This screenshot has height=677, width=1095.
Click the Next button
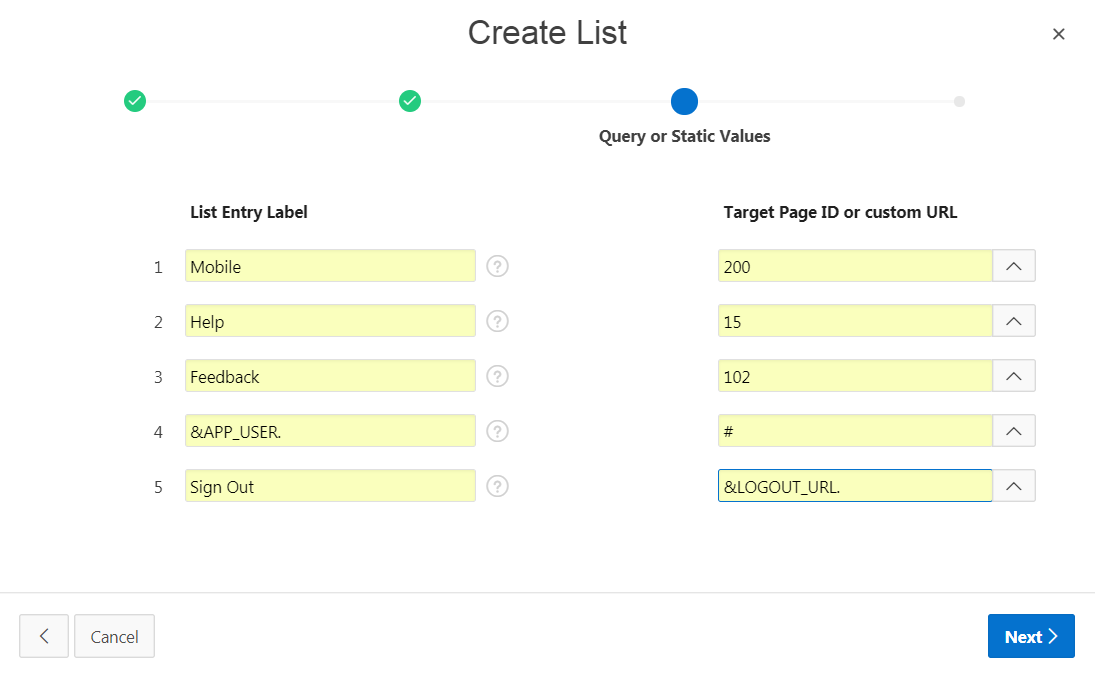(x=1030, y=636)
